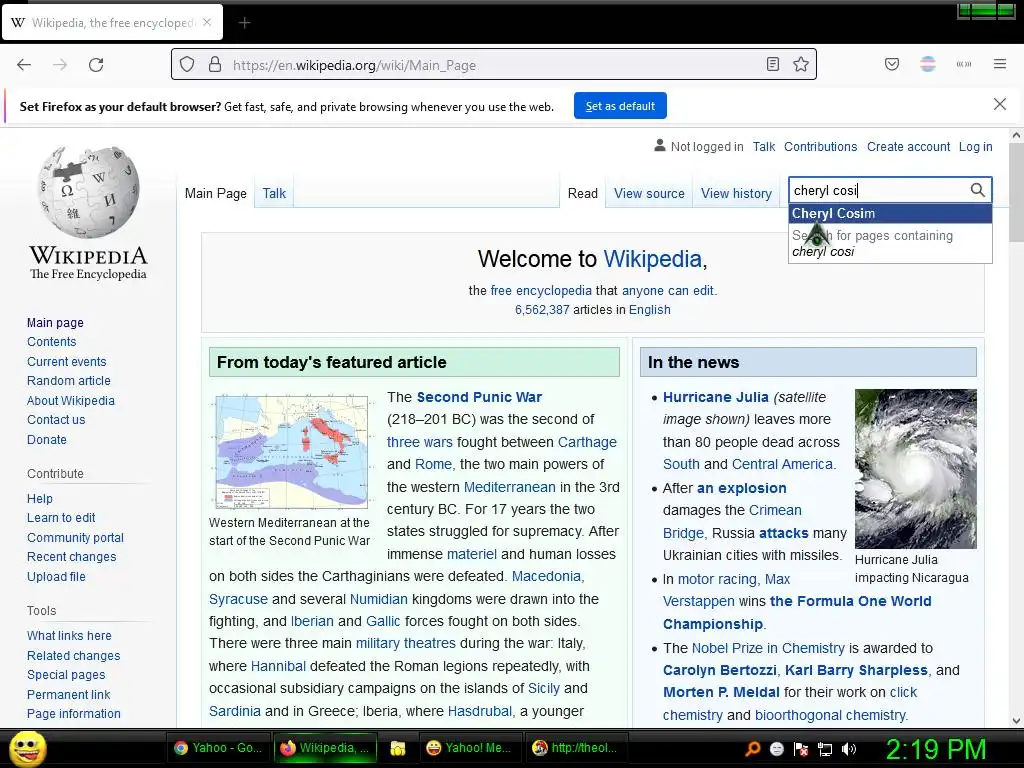The width and height of the screenshot is (1024, 768).
Task: Open the Page information link
Action: (x=74, y=714)
